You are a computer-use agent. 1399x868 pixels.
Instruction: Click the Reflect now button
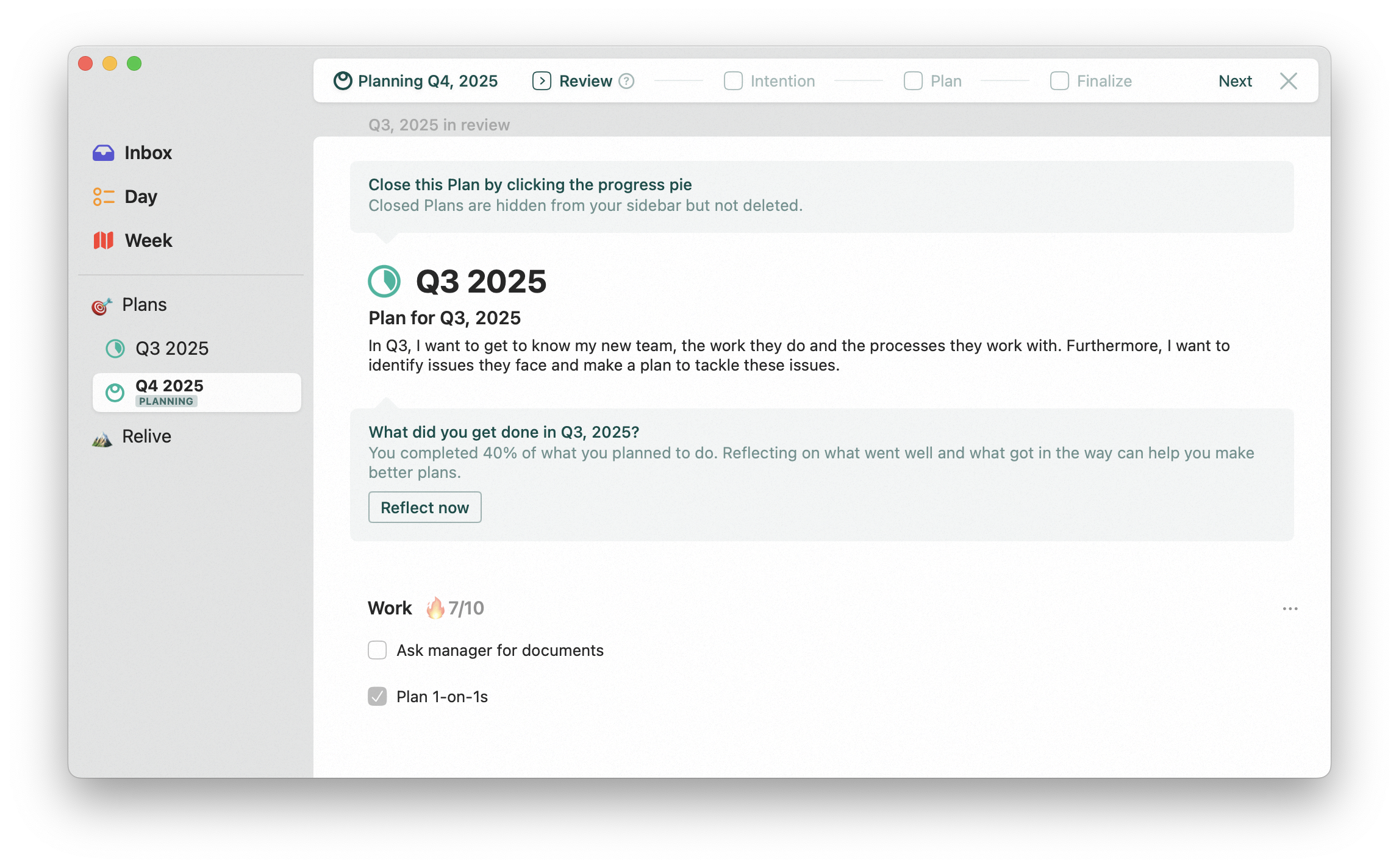(424, 507)
